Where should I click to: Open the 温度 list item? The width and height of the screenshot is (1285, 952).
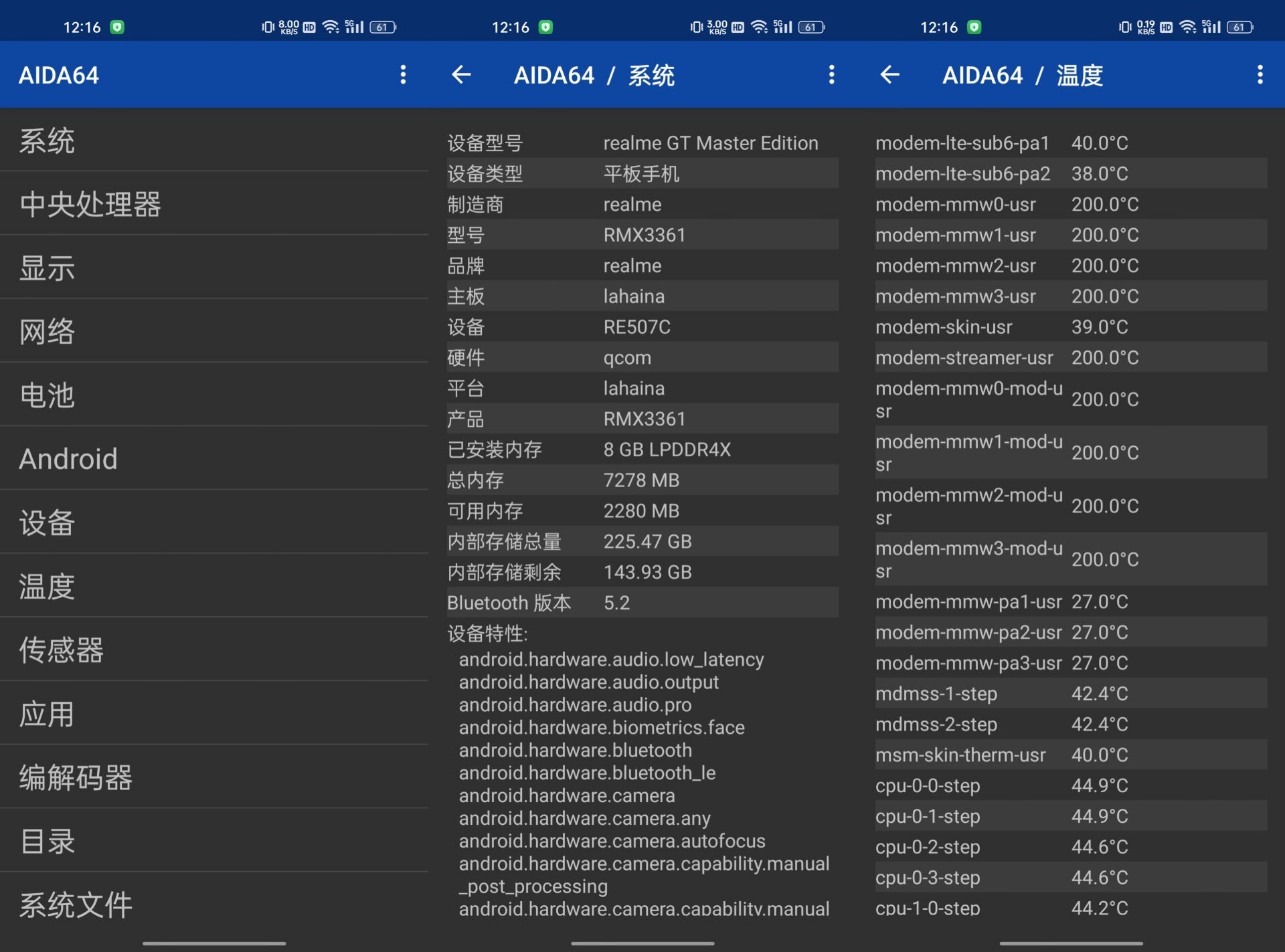[214, 586]
